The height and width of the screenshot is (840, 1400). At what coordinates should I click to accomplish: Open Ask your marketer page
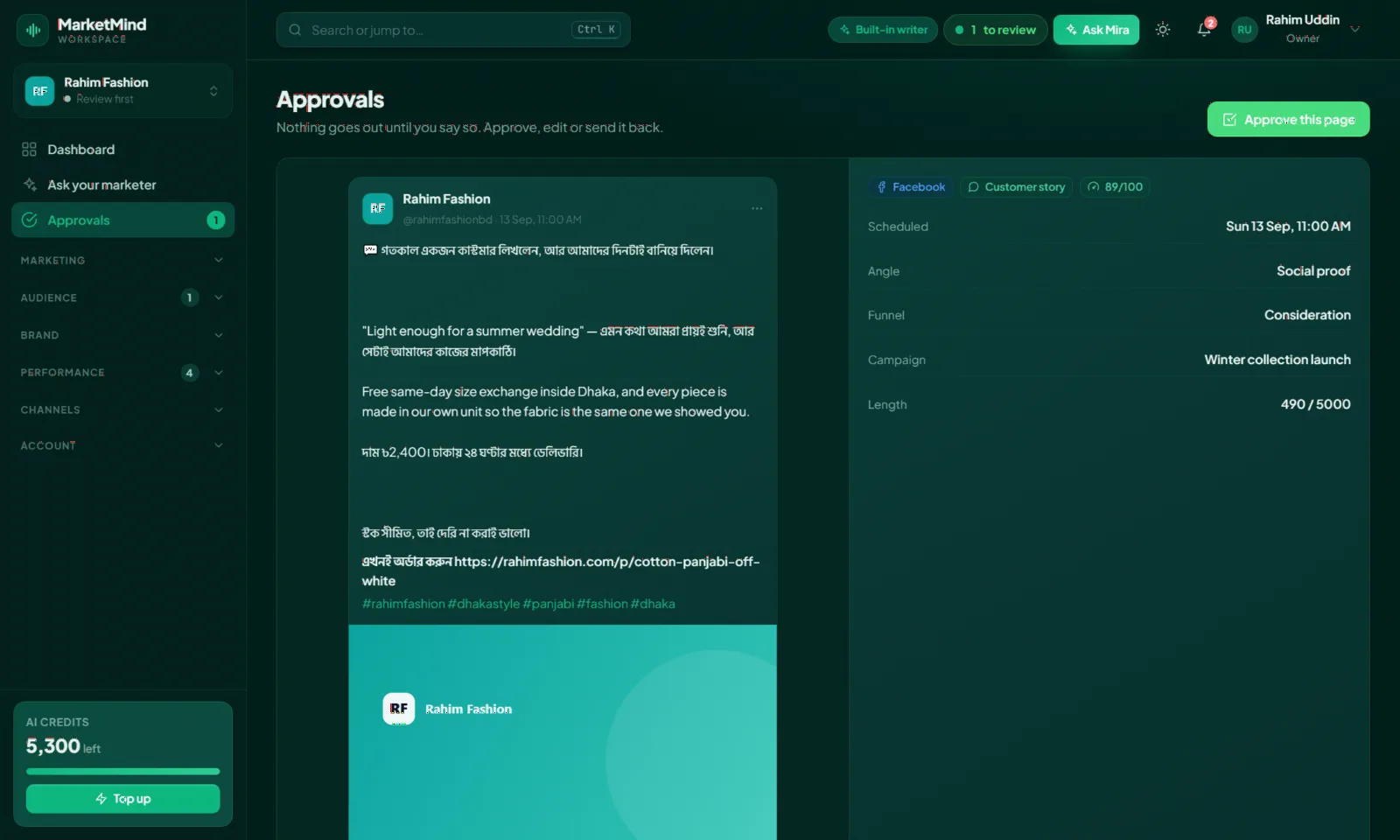[x=122, y=185]
